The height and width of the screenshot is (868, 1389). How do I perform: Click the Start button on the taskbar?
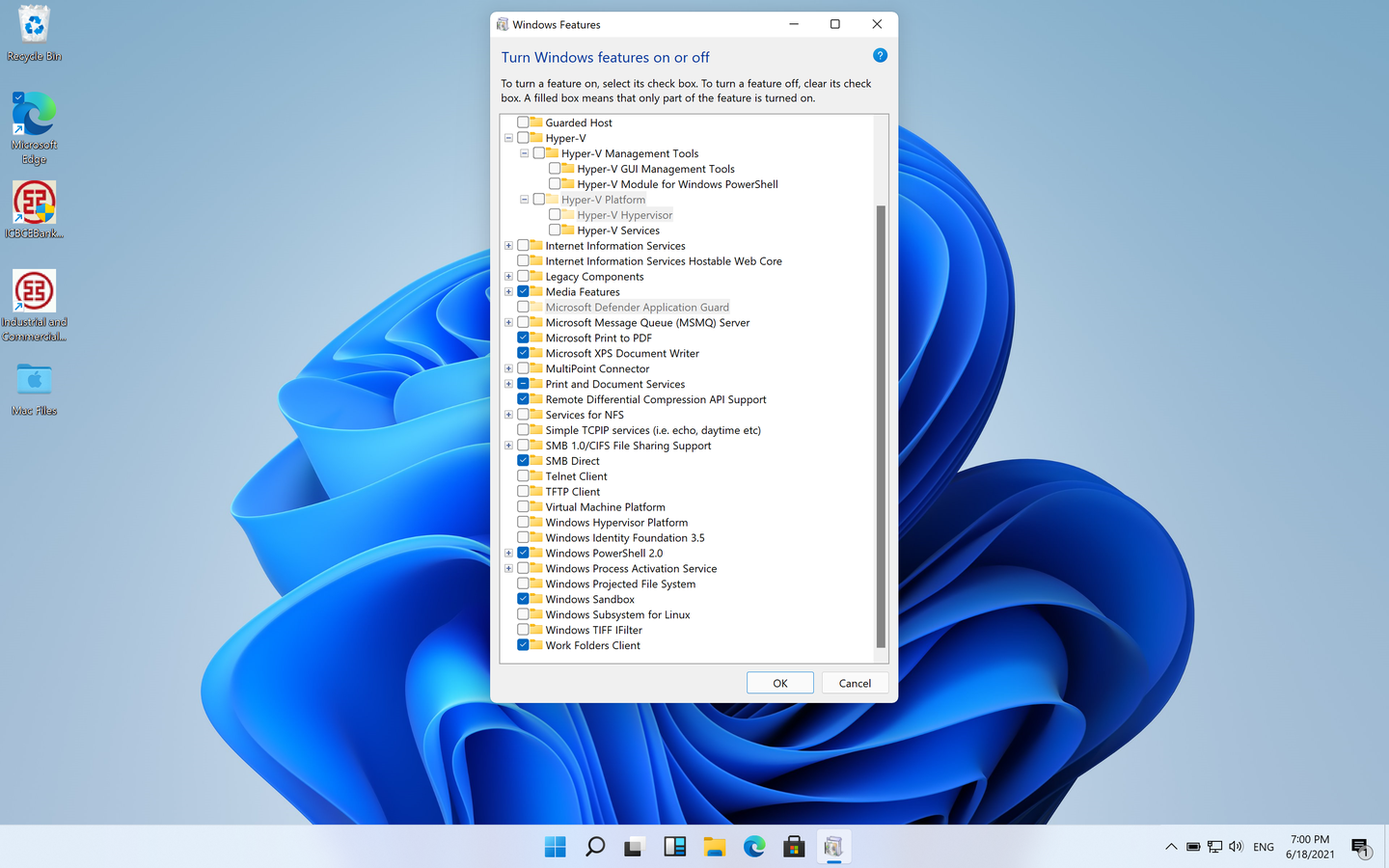click(x=555, y=846)
